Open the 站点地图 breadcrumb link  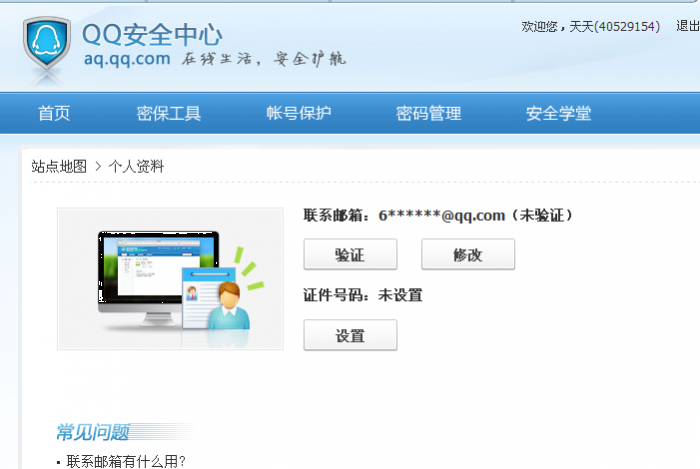tap(59, 166)
